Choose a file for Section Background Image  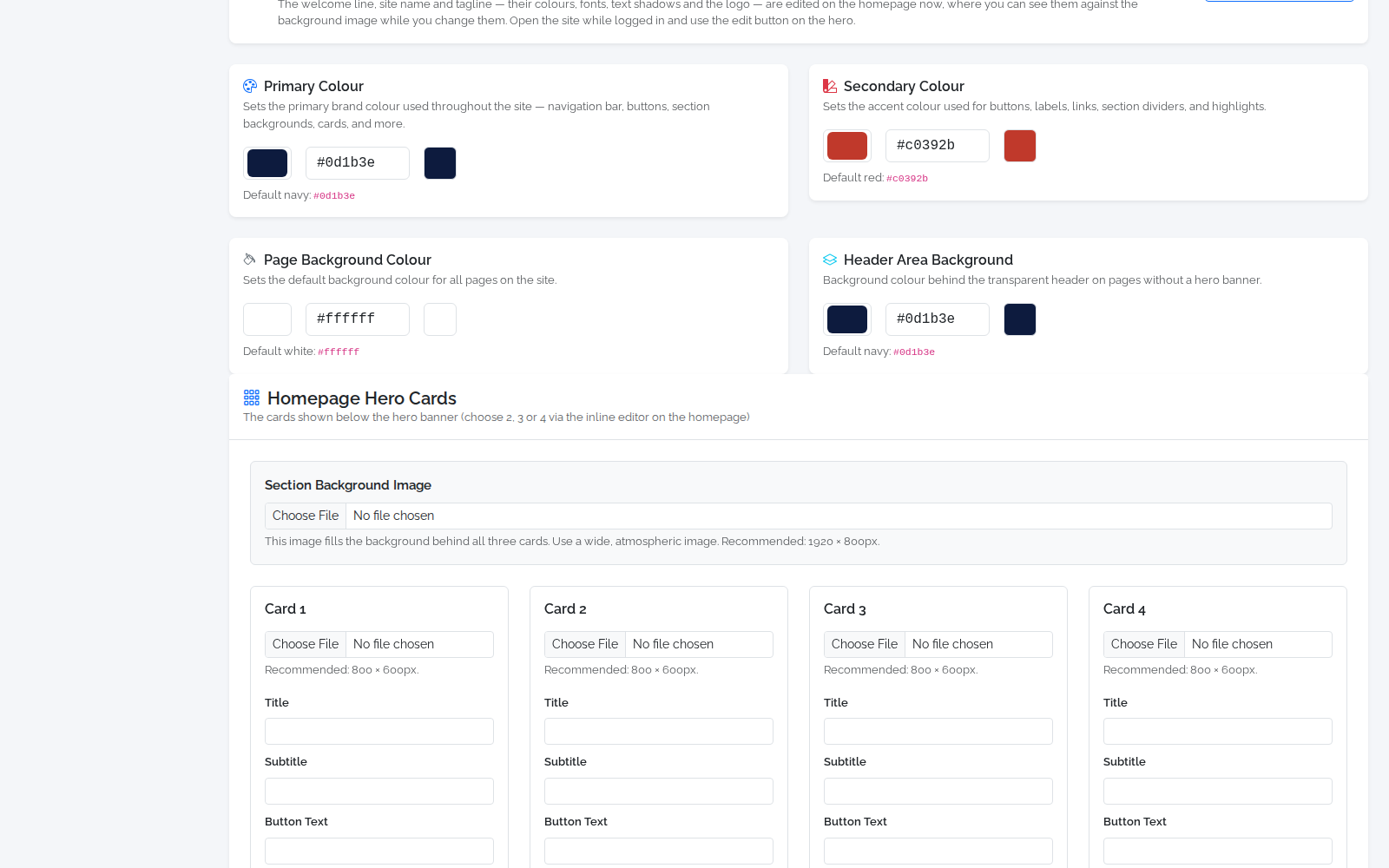click(x=306, y=516)
